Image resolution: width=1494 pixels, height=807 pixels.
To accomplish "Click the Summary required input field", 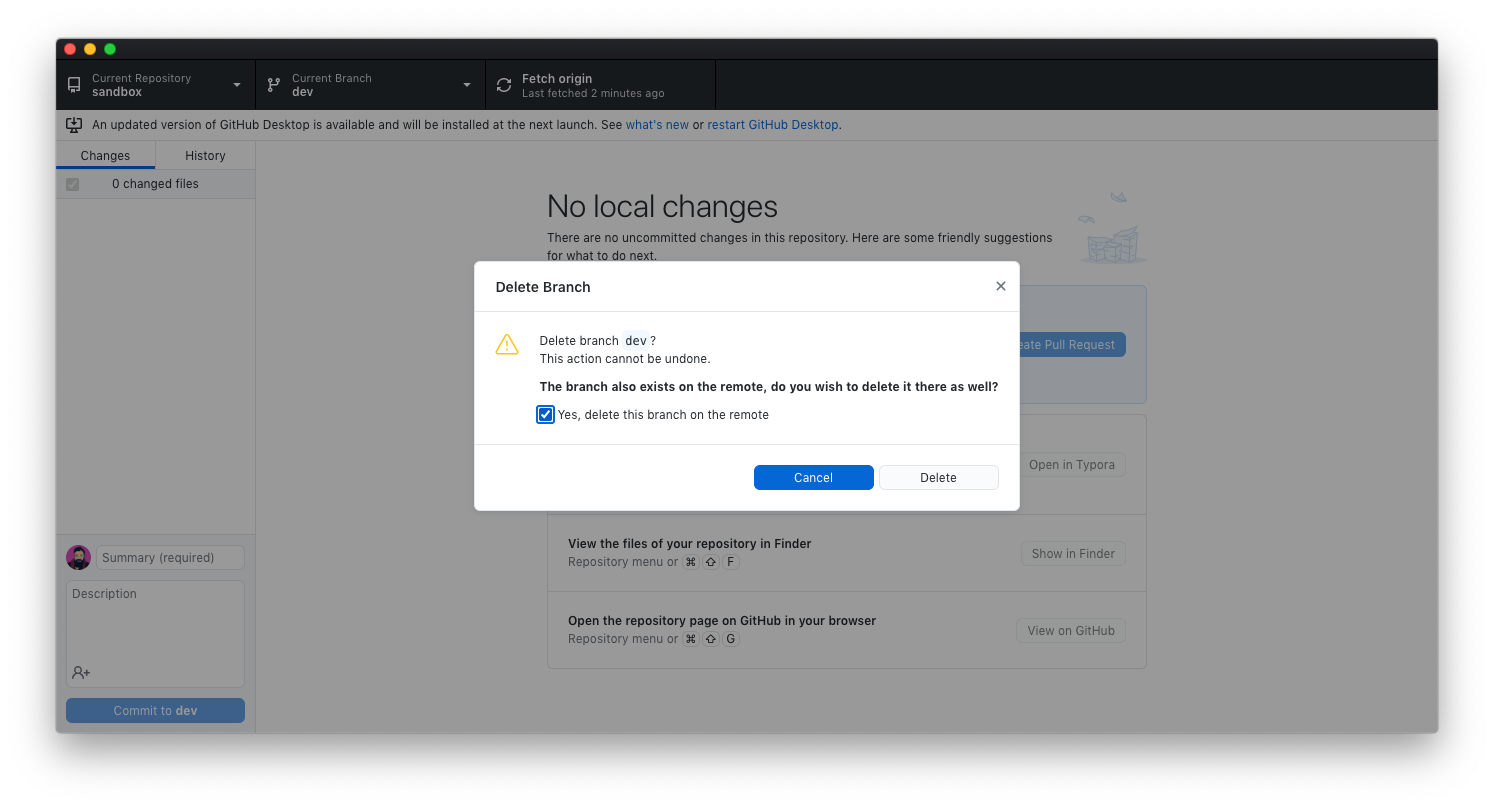I will coord(170,557).
